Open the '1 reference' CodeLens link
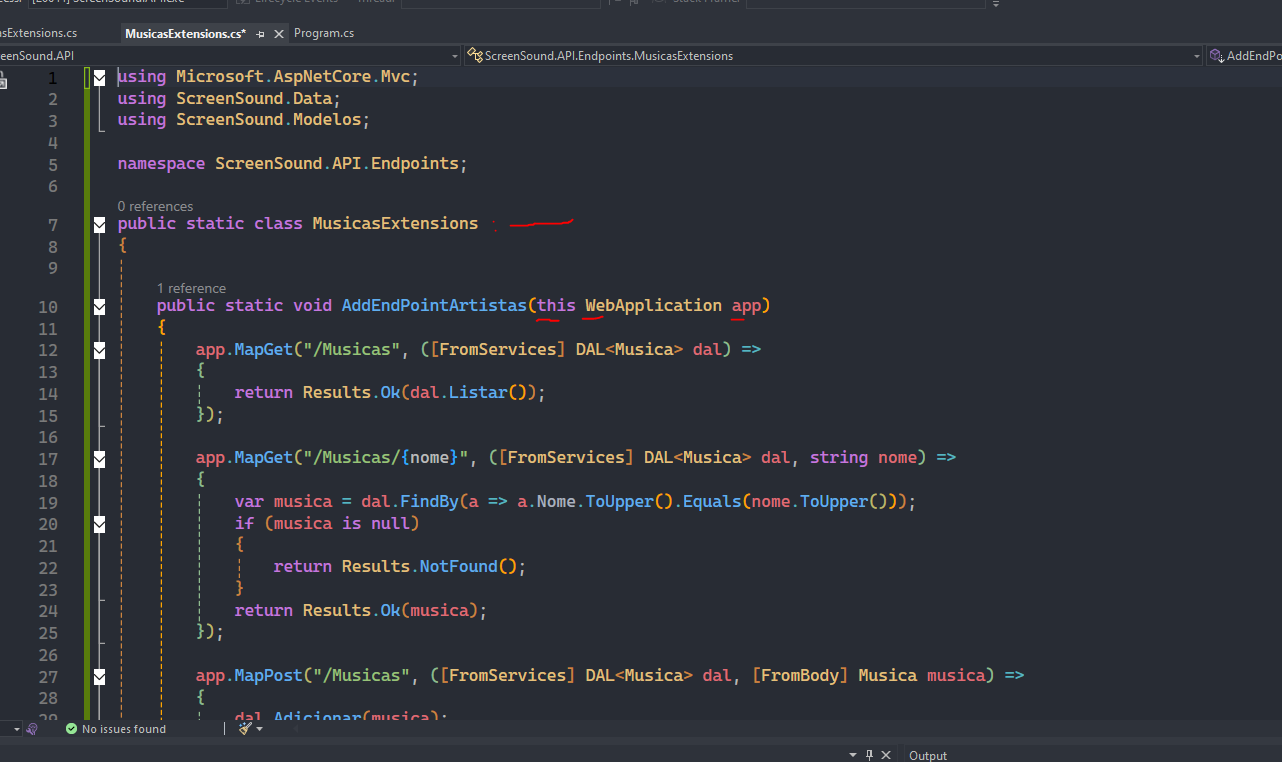Viewport: 1282px width, 762px height. pyautogui.click(x=191, y=288)
